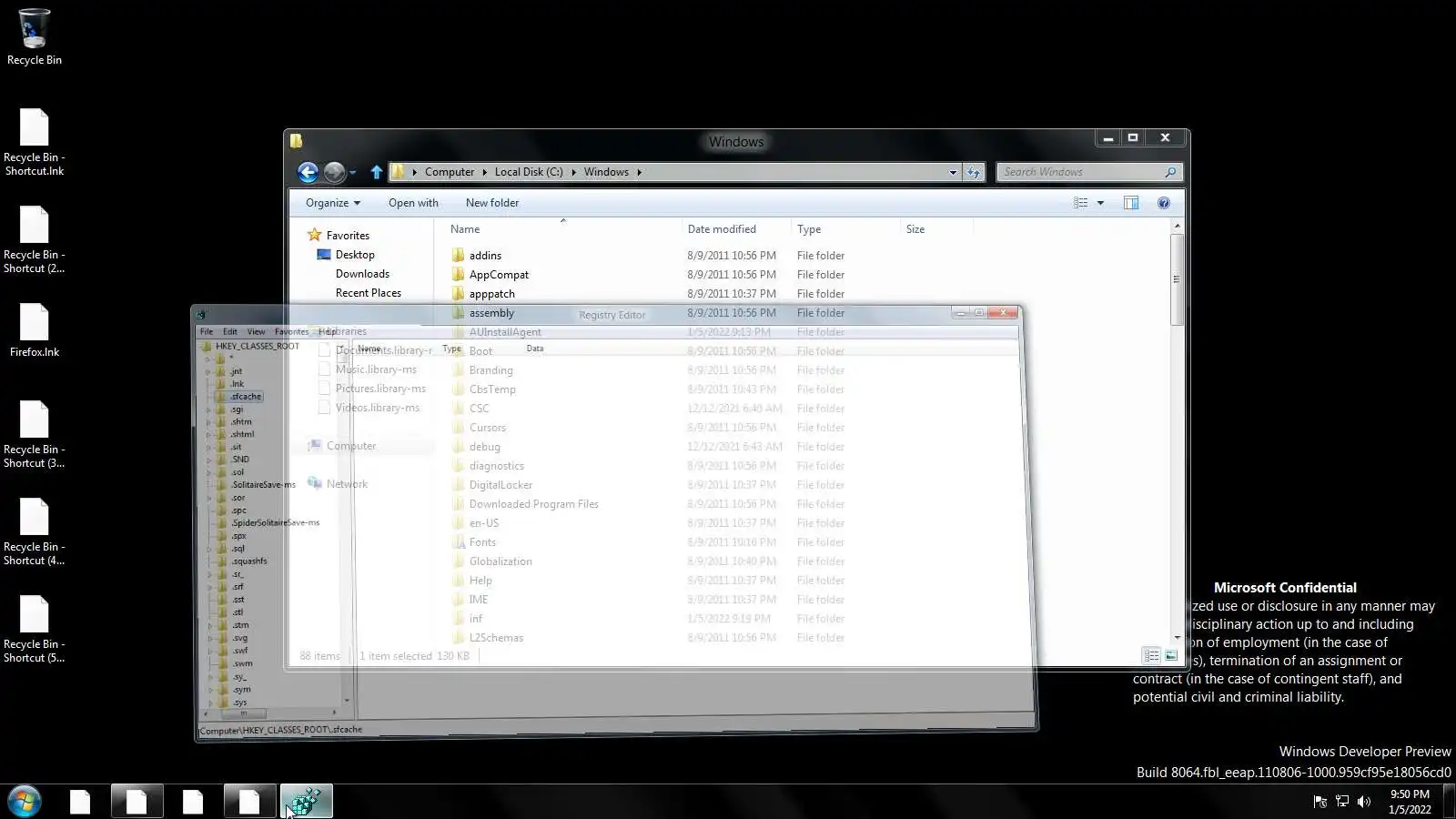Refresh the Windows folder view
Viewport: 1456px width, 819px height.
(974, 172)
